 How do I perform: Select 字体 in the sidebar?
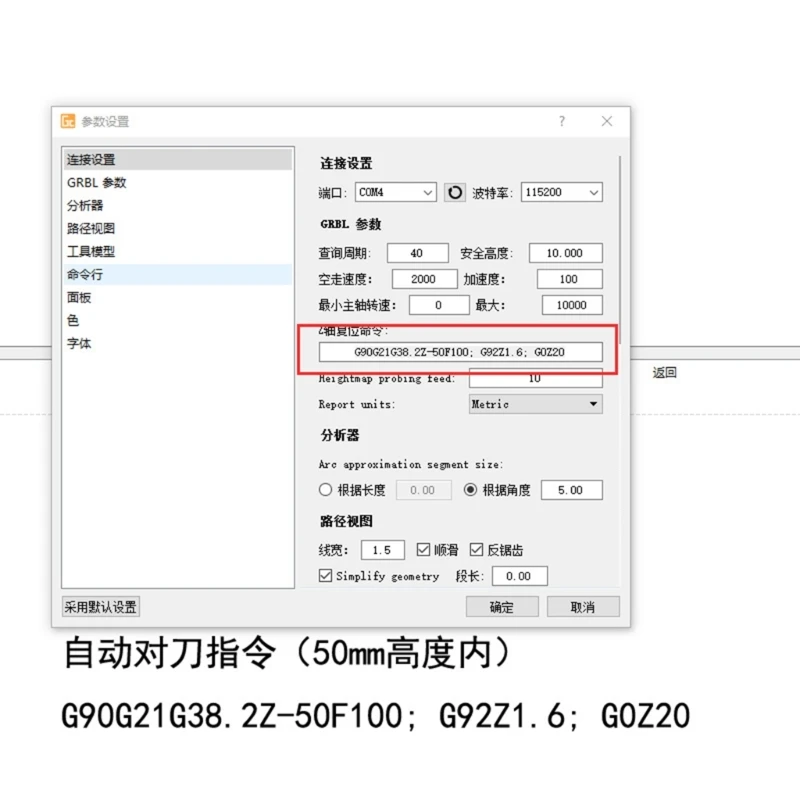point(178,343)
